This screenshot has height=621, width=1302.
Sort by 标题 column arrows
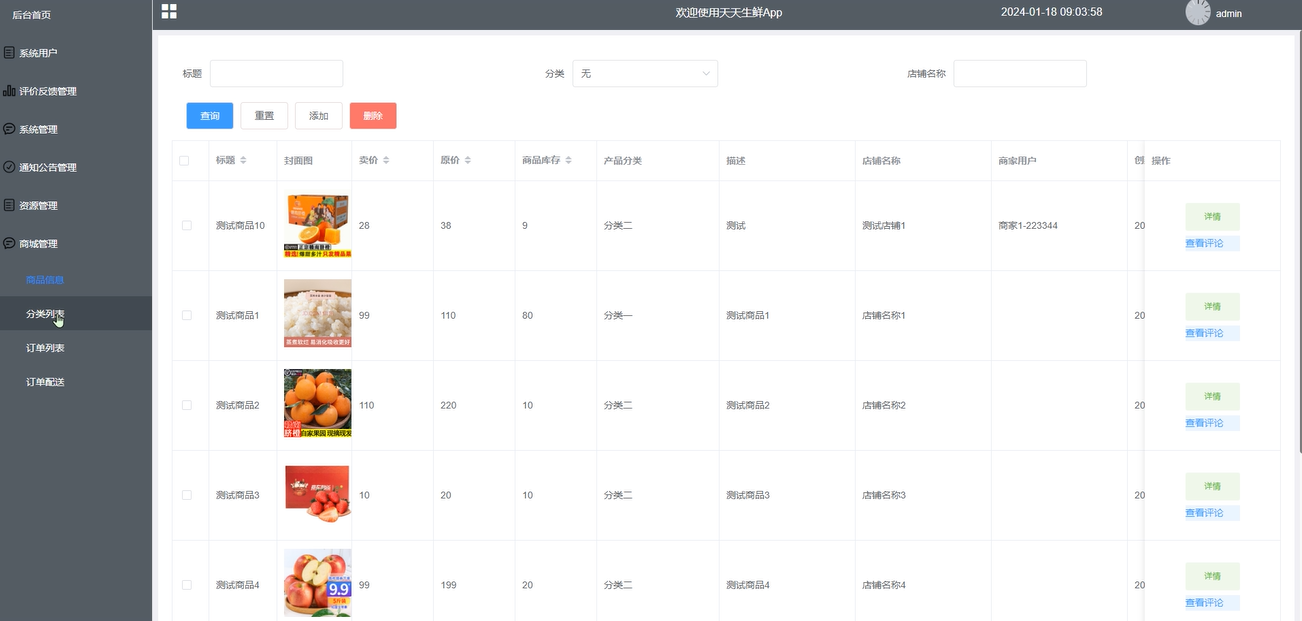click(243, 160)
